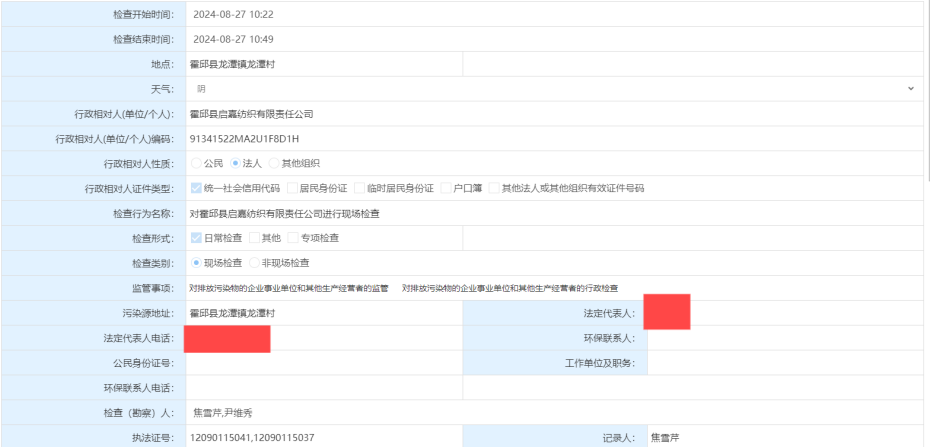Select the 公民 radio button
Screen dimensions: 930x448
pos(196,163)
